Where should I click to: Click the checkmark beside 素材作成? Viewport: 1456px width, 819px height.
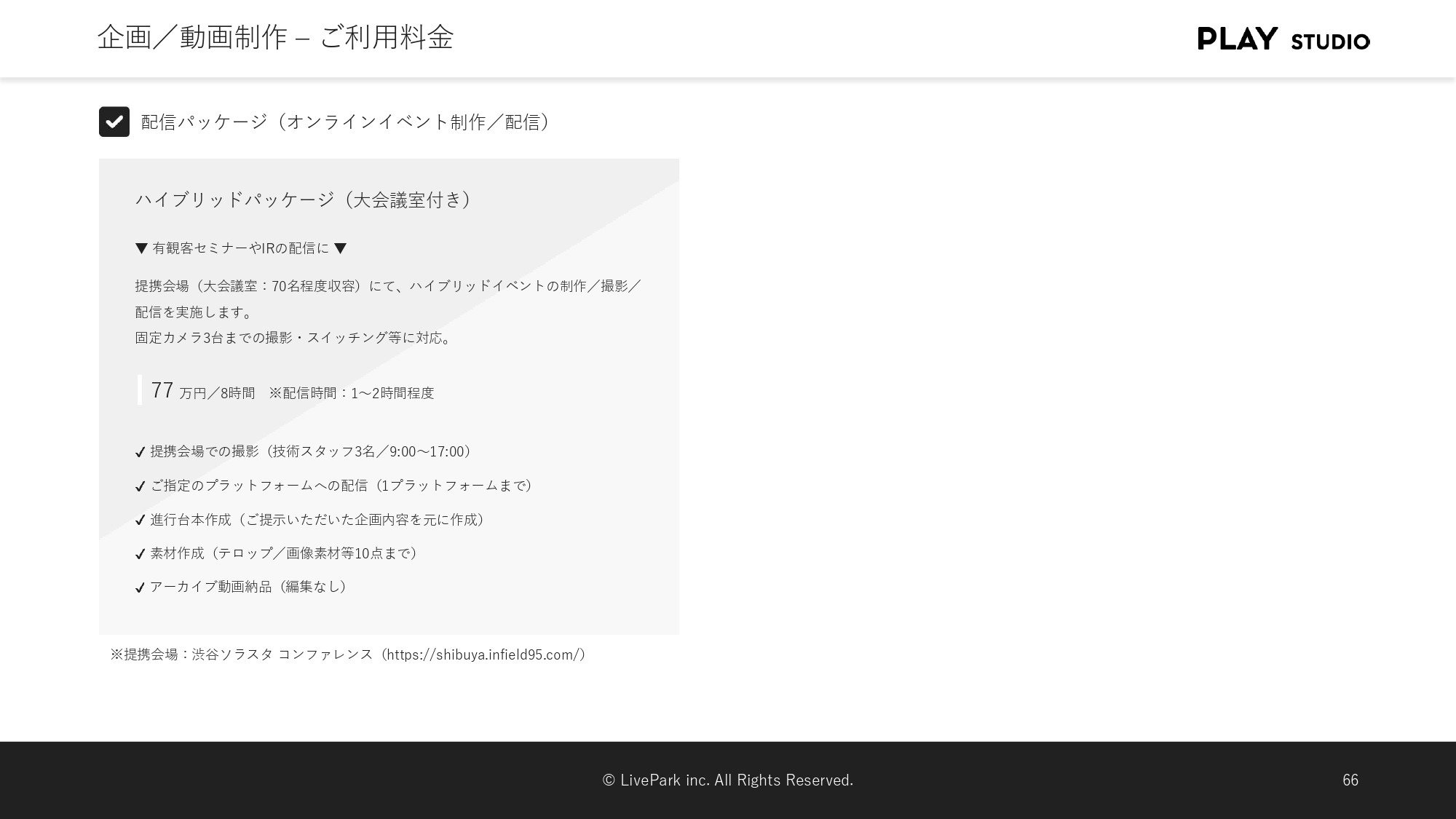click(x=141, y=554)
